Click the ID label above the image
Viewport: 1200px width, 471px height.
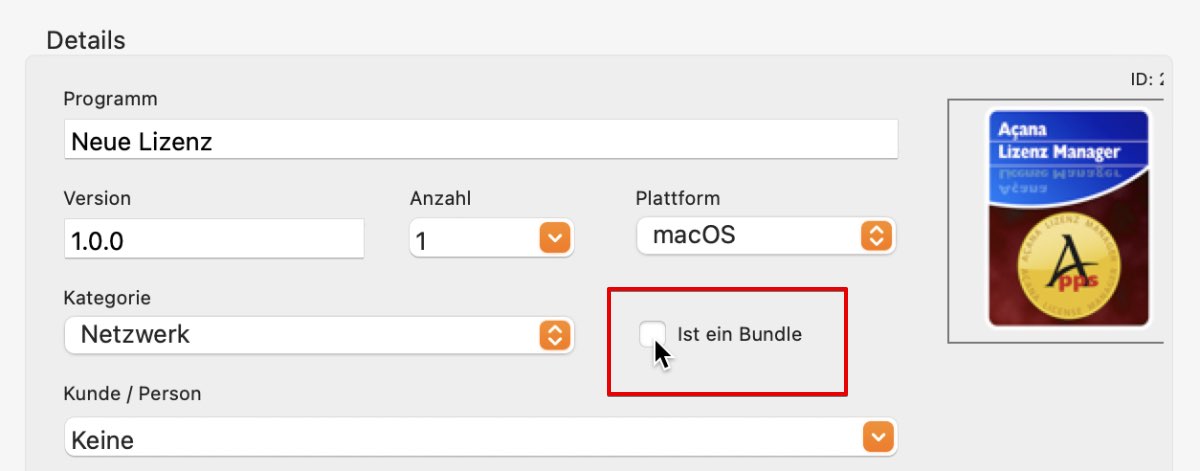click(1147, 80)
